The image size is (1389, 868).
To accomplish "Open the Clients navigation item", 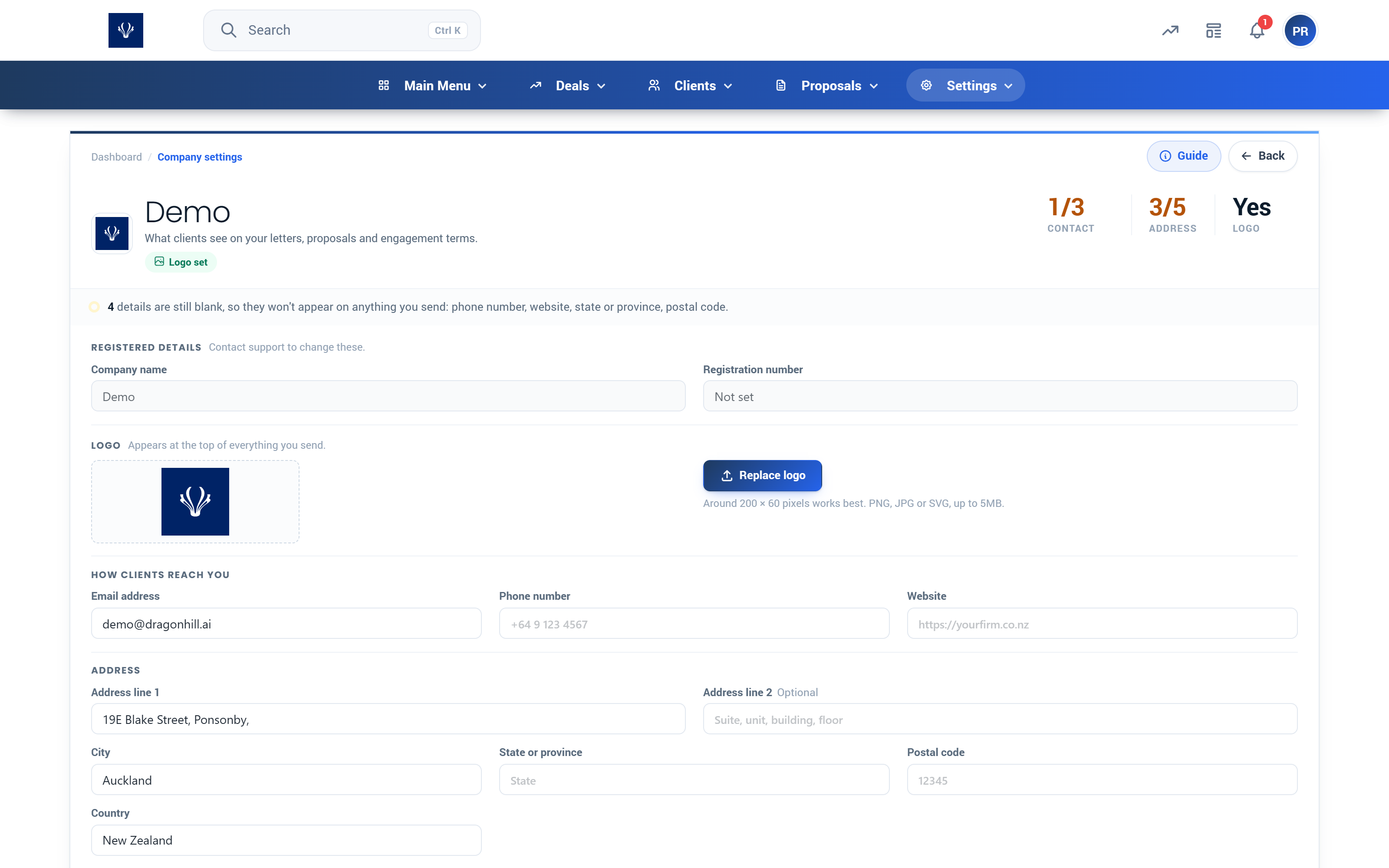I will click(x=691, y=85).
